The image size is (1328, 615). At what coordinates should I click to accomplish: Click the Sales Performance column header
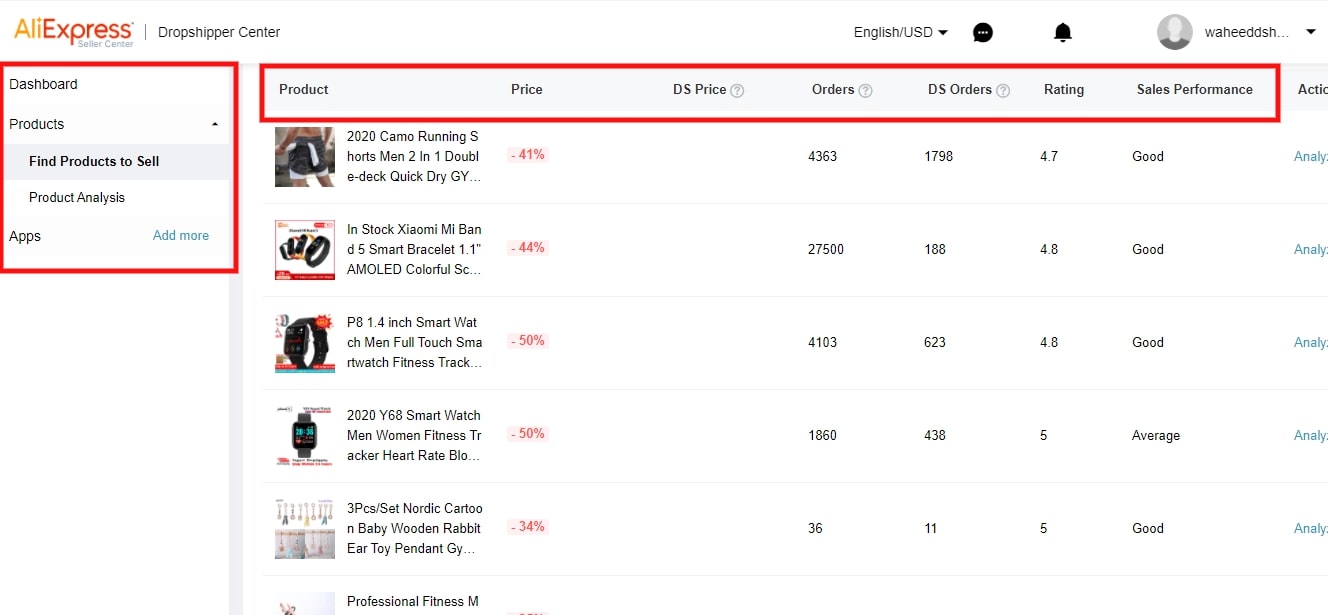click(1194, 89)
